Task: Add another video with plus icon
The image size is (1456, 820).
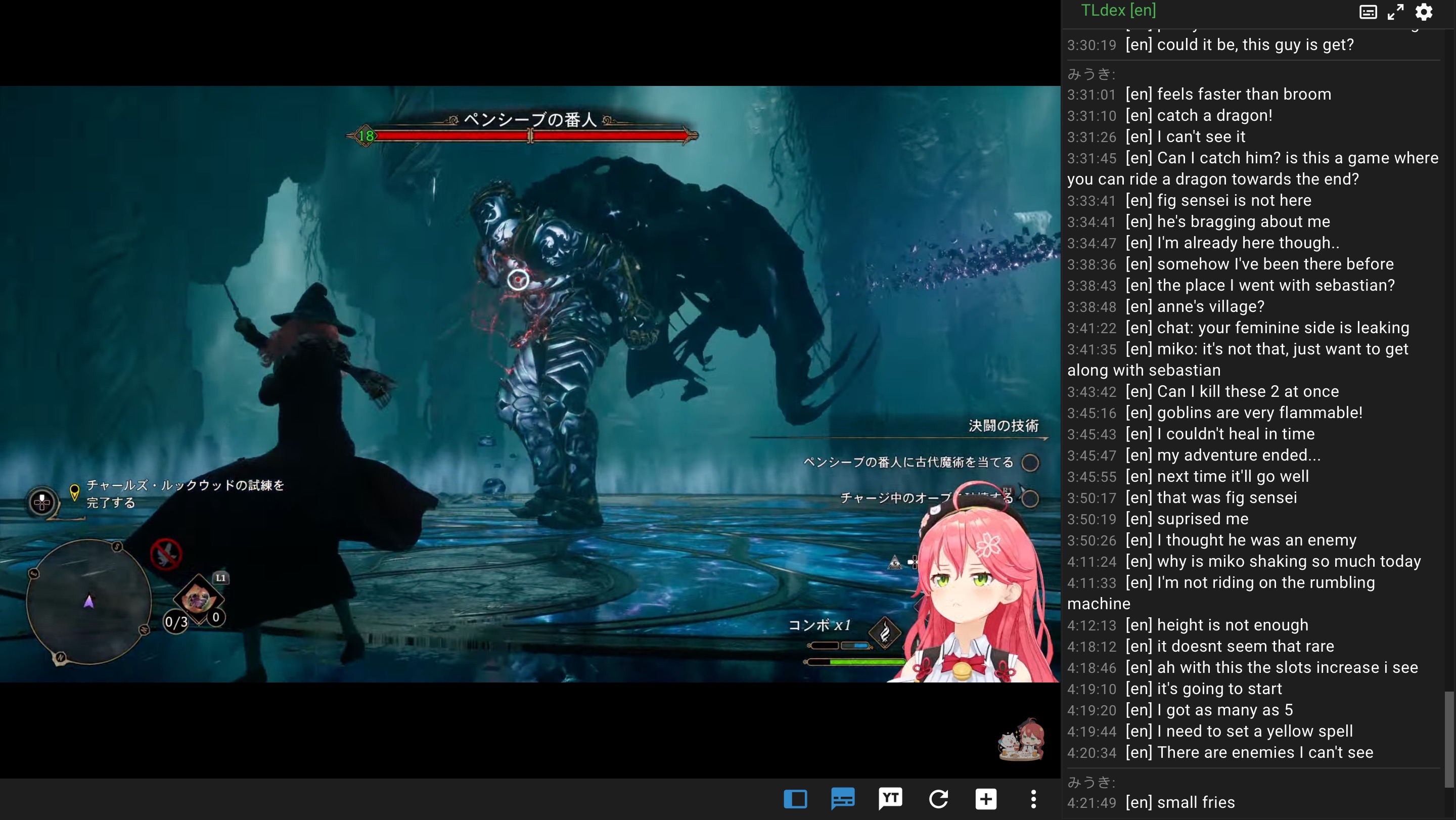Action: pyautogui.click(x=986, y=799)
